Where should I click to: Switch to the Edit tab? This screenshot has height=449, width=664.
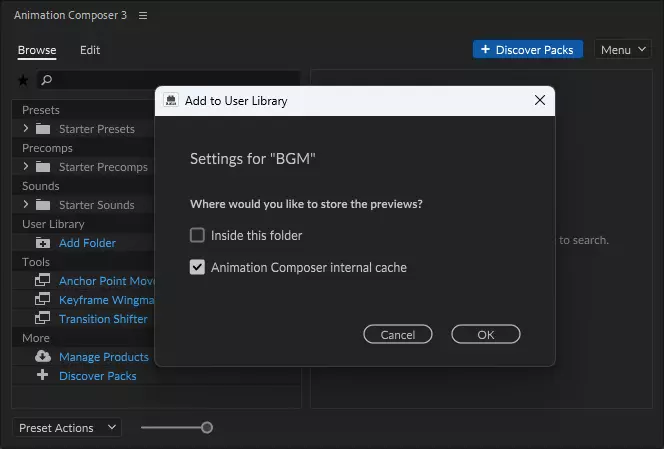click(x=90, y=50)
